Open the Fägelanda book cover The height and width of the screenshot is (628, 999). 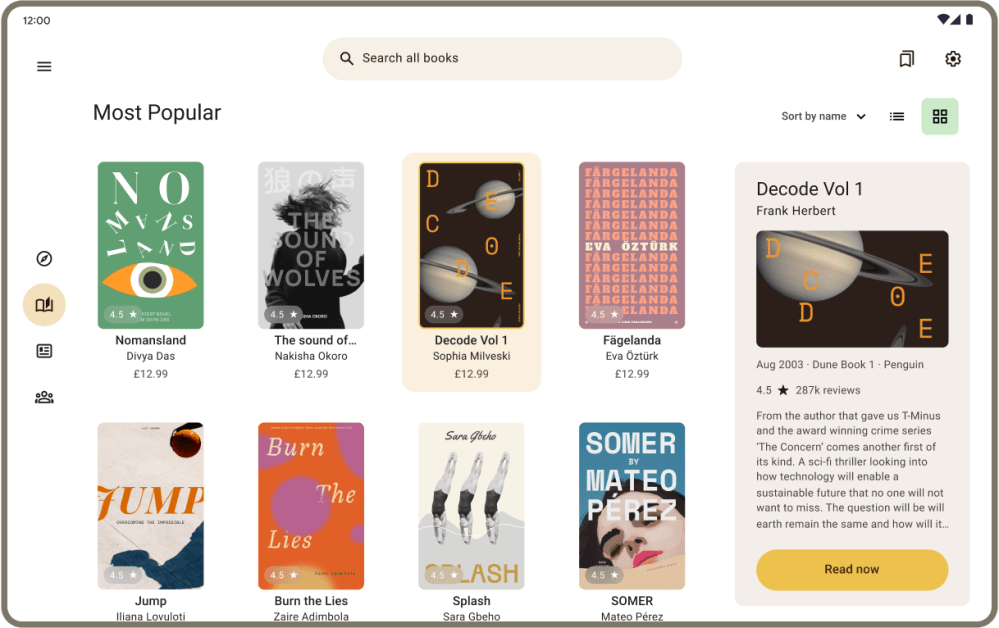coord(631,245)
